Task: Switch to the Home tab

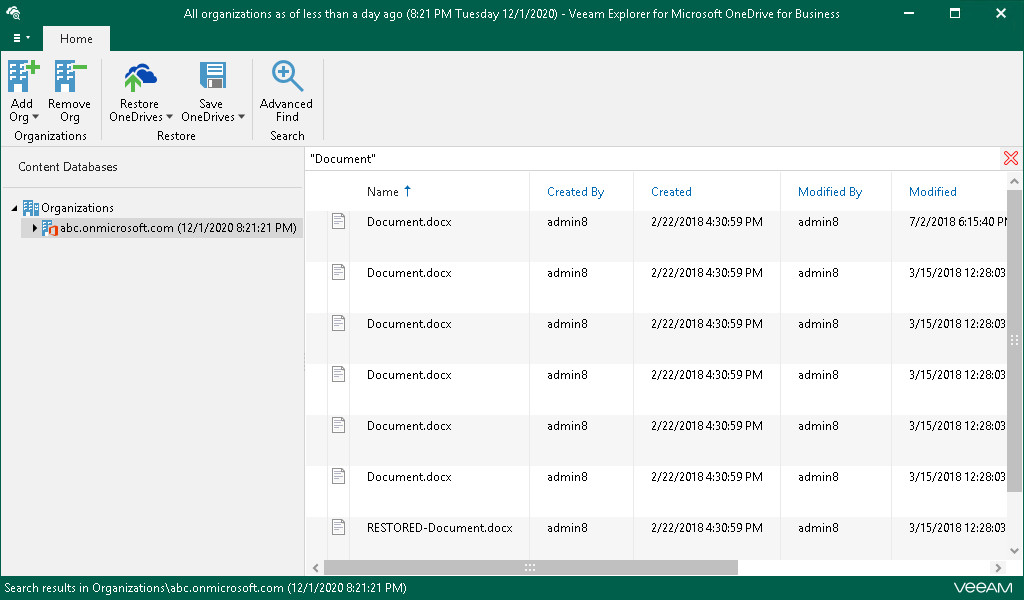Action: point(76,39)
